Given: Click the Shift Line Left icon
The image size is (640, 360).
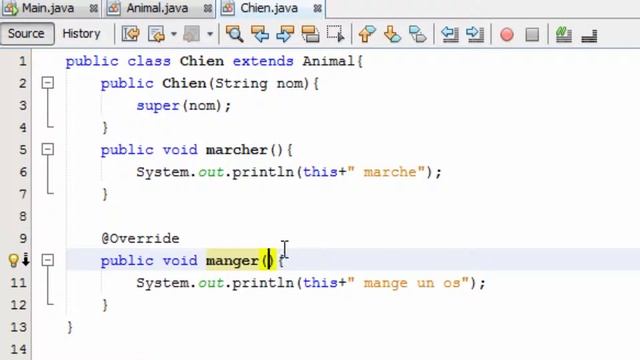Looking at the screenshot, I should pos(450,34).
